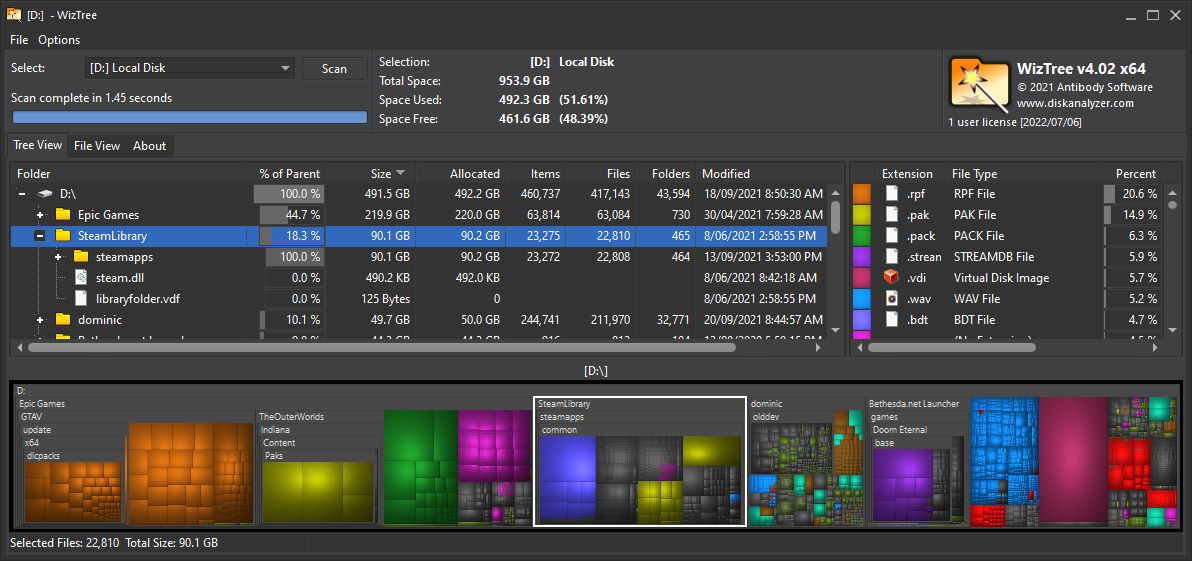The image size is (1192, 561).
Task: Switch to the File View tab
Action: [x=97, y=146]
